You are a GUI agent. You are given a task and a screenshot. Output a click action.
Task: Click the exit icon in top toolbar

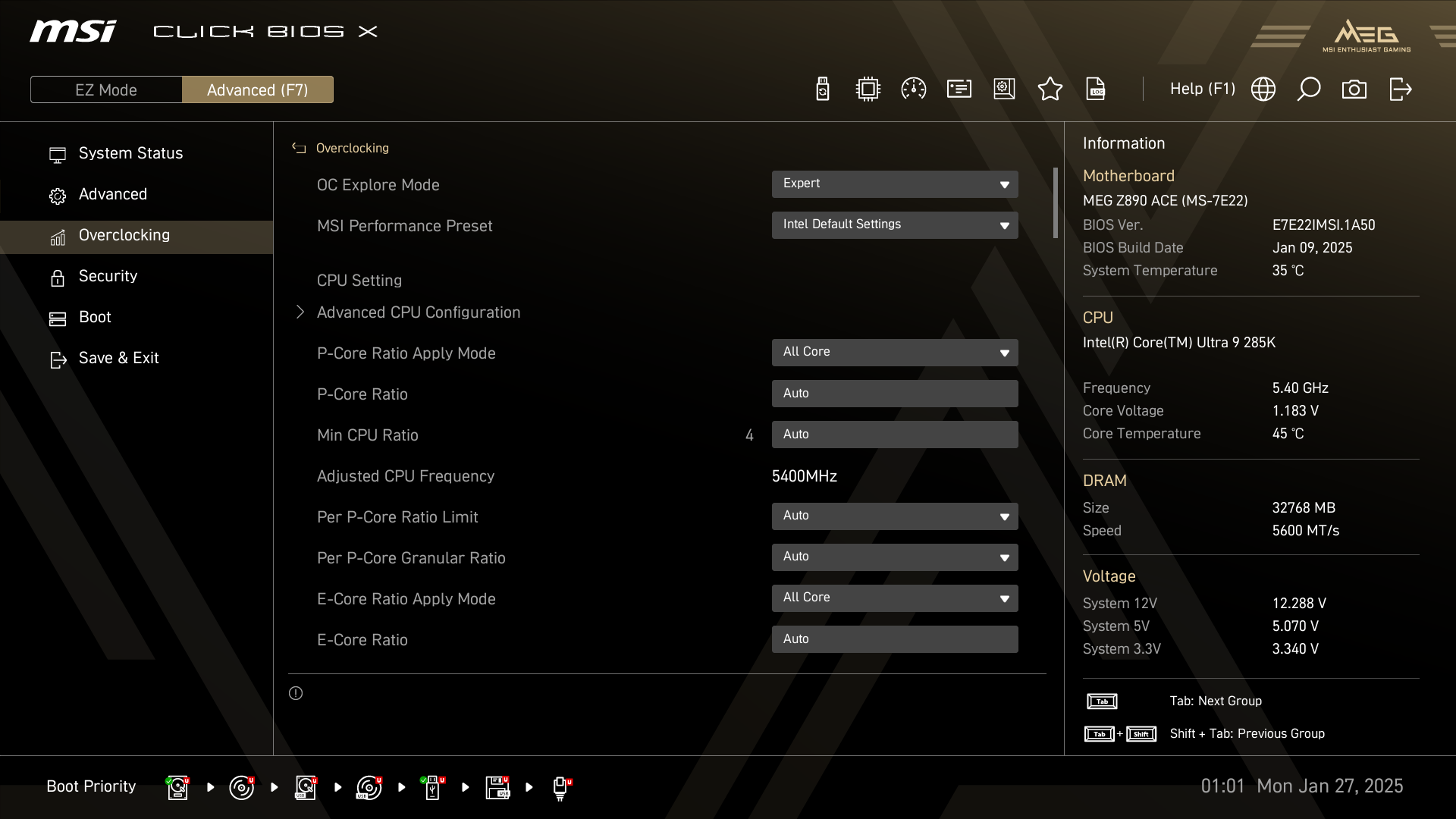(x=1400, y=89)
